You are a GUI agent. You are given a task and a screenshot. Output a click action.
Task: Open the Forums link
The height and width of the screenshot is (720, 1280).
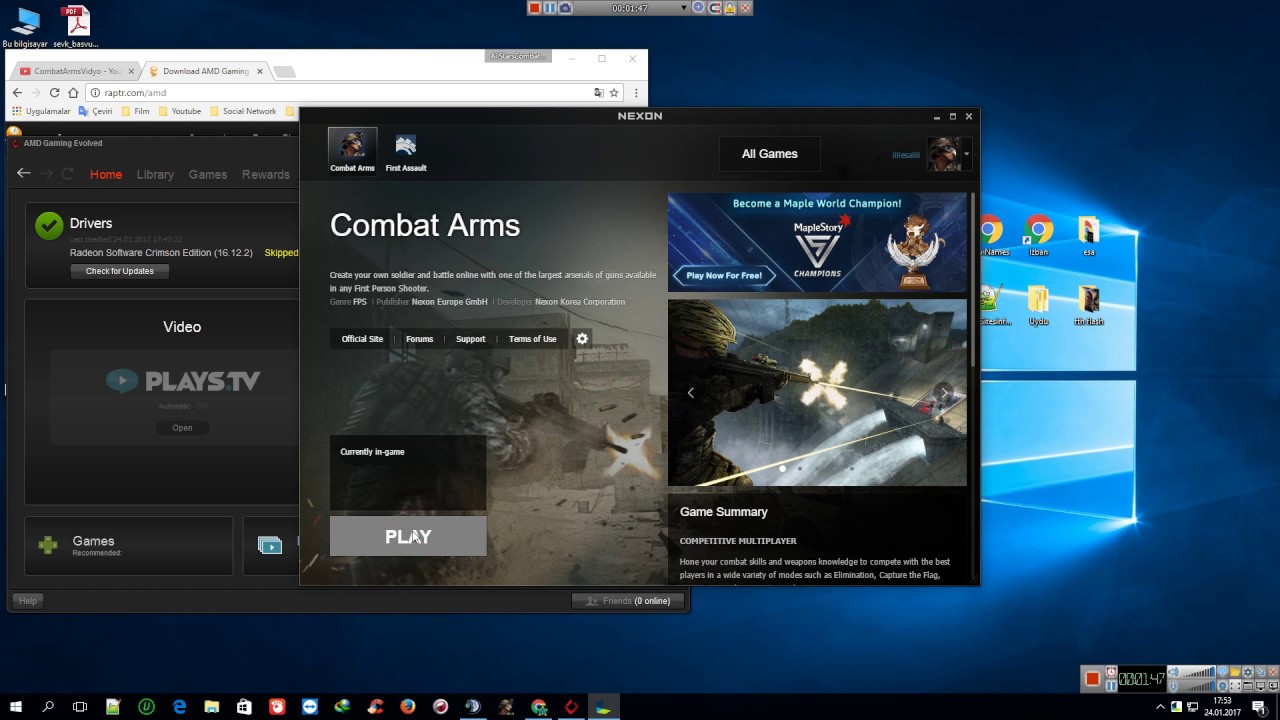click(x=419, y=339)
